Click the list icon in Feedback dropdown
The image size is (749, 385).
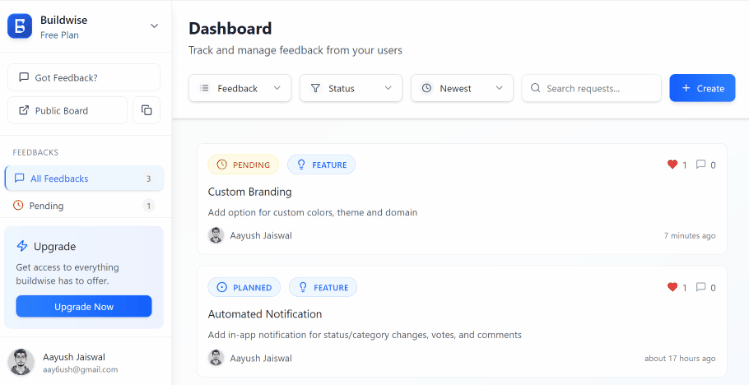(x=204, y=88)
